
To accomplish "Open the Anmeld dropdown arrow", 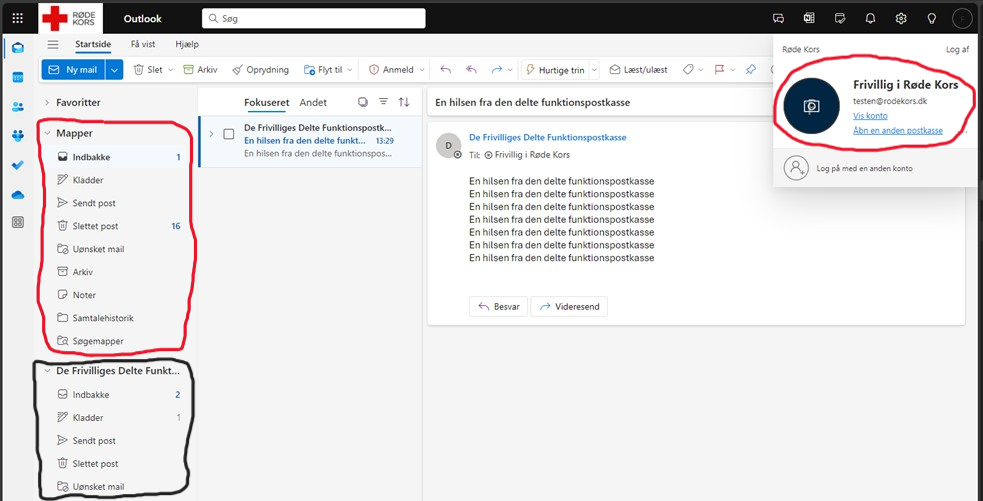I will tap(422, 70).
